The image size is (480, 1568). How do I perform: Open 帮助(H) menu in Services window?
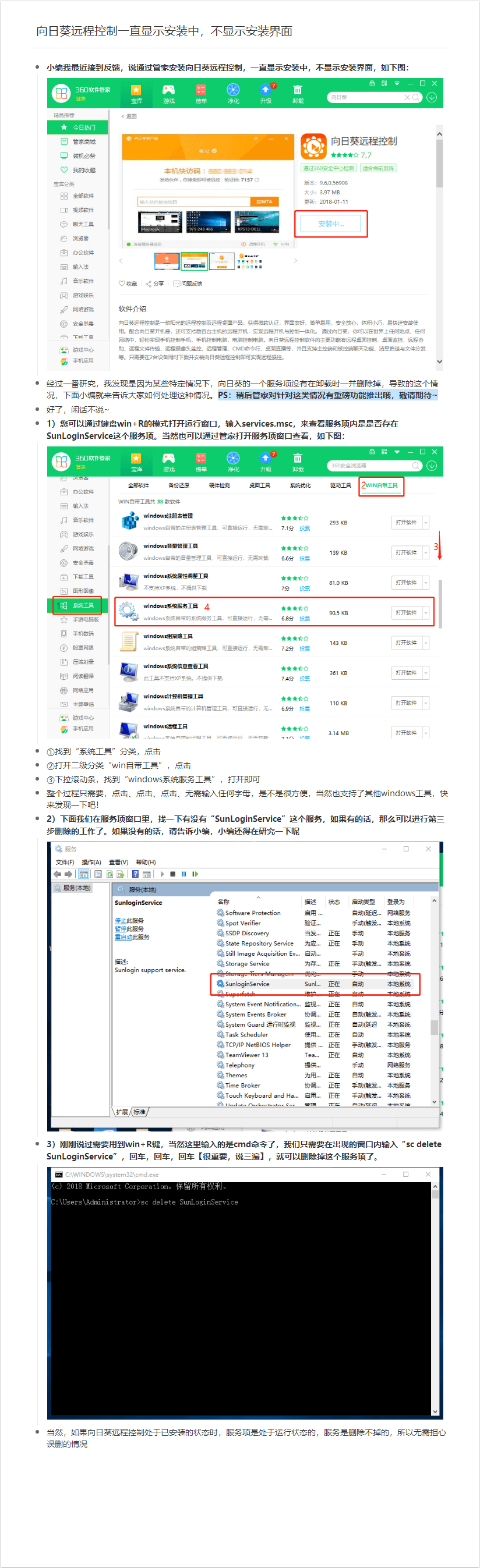tap(146, 863)
